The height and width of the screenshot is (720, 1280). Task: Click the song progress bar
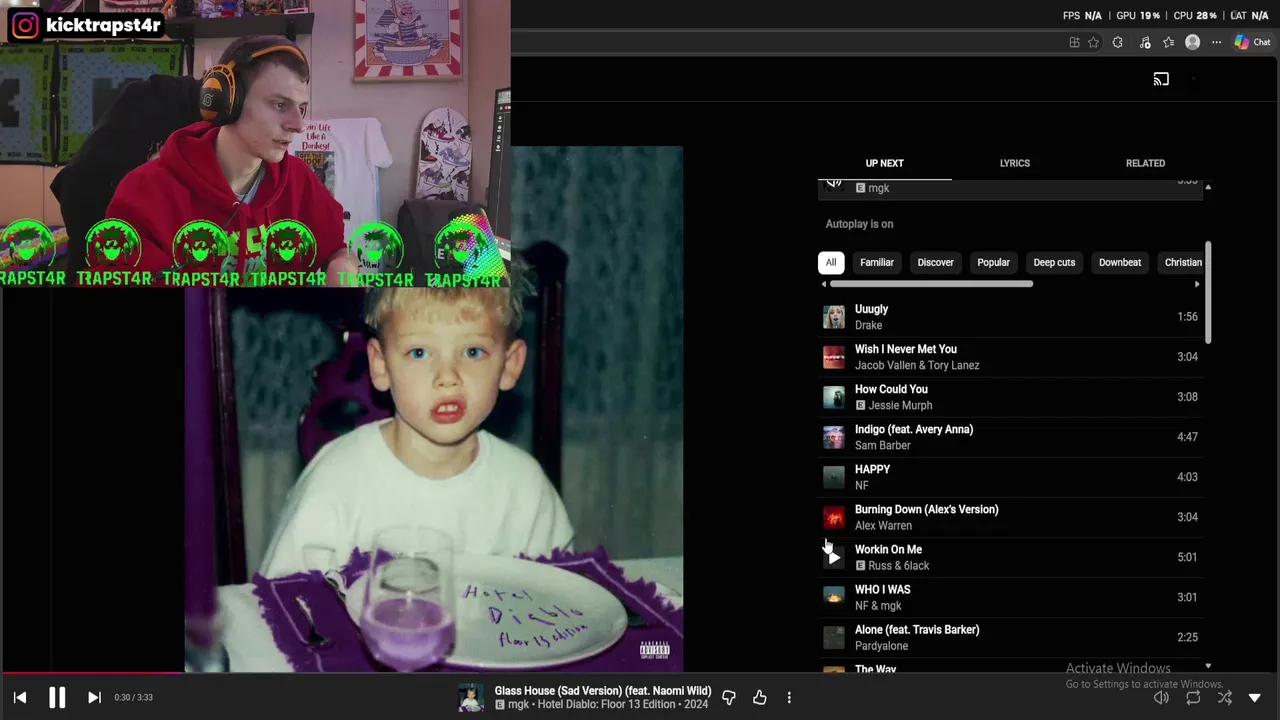(x=640, y=673)
